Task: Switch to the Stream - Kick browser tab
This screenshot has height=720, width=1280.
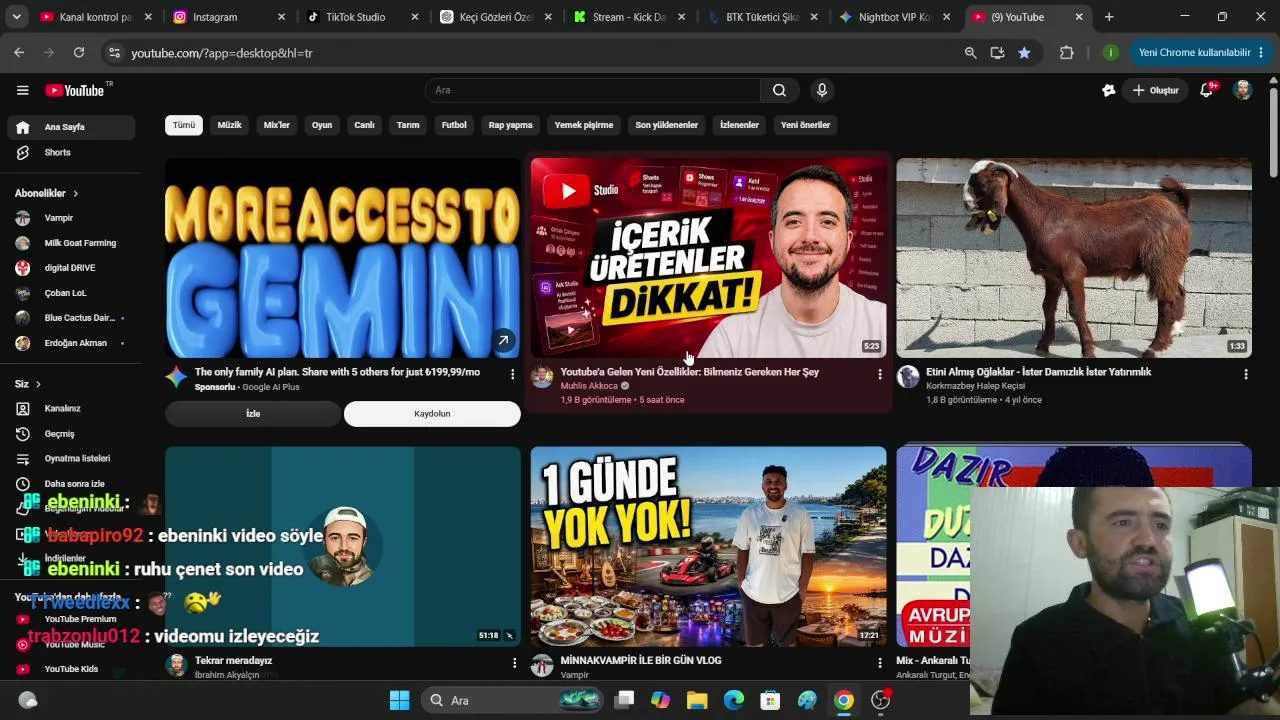Action: (628, 17)
